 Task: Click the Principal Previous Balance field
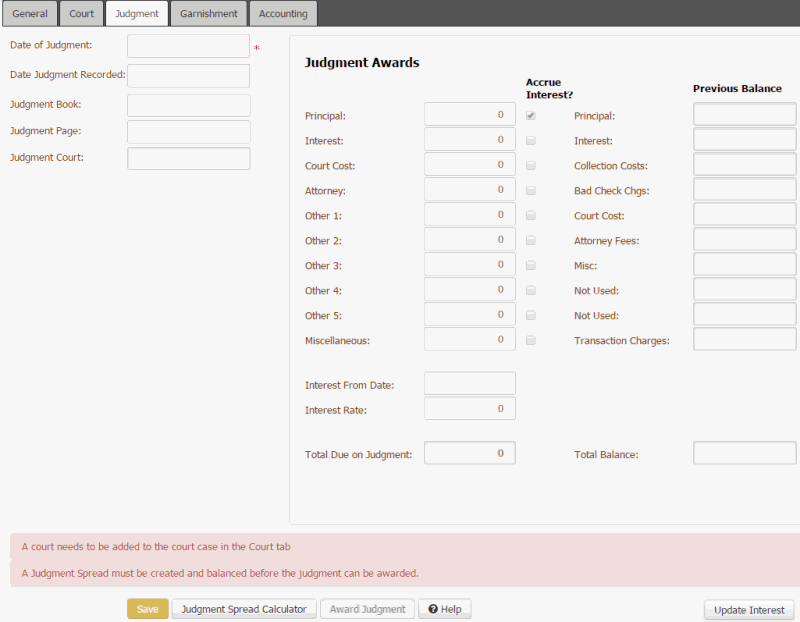coord(744,113)
